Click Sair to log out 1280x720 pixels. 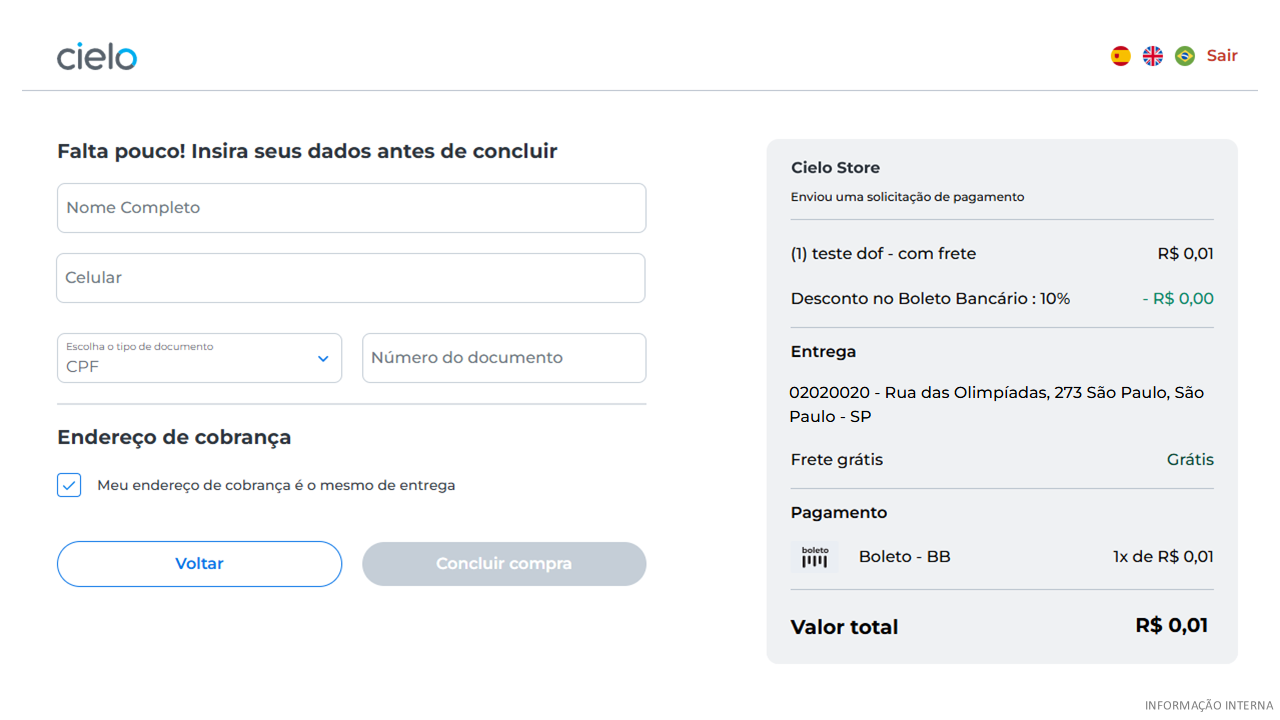(x=1222, y=56)
